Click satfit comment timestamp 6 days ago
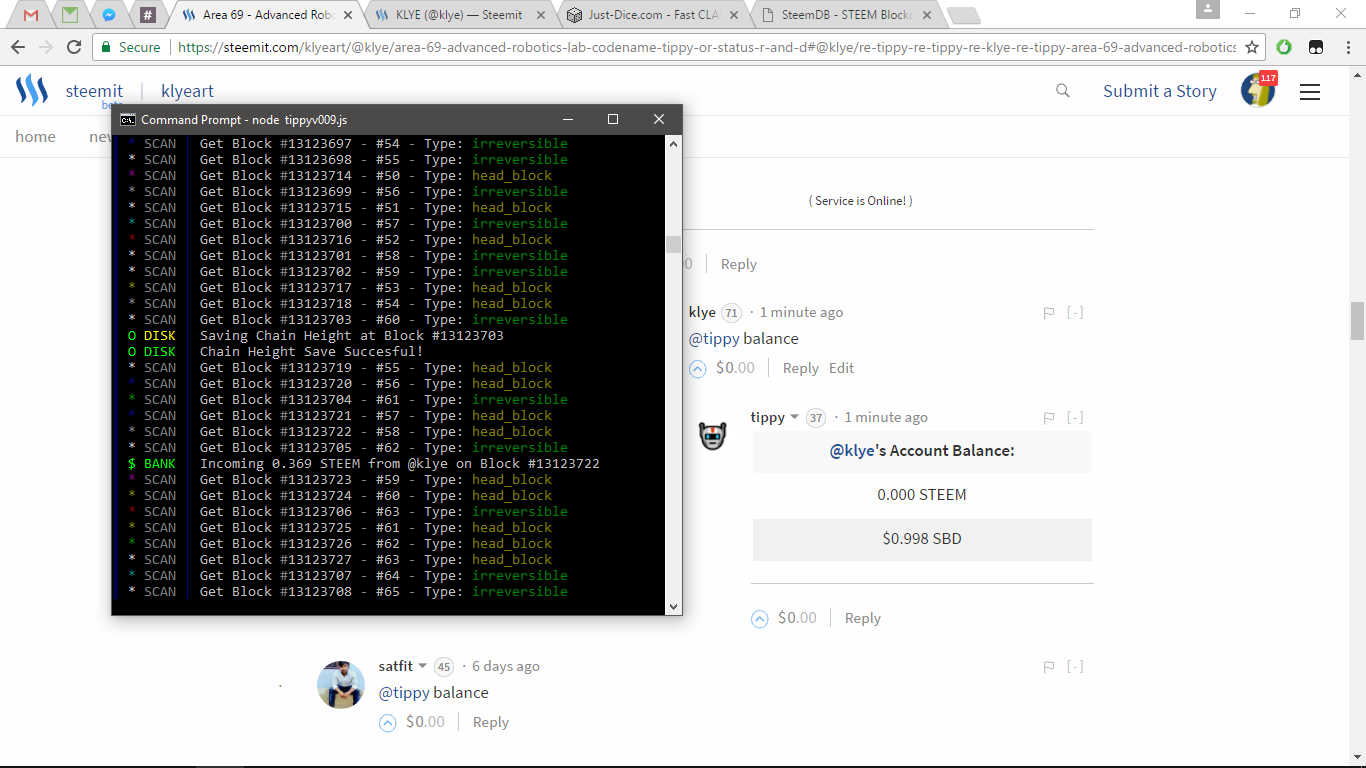Image resolution: width=1366 pixels, height=768 pixels. (506, 666)
